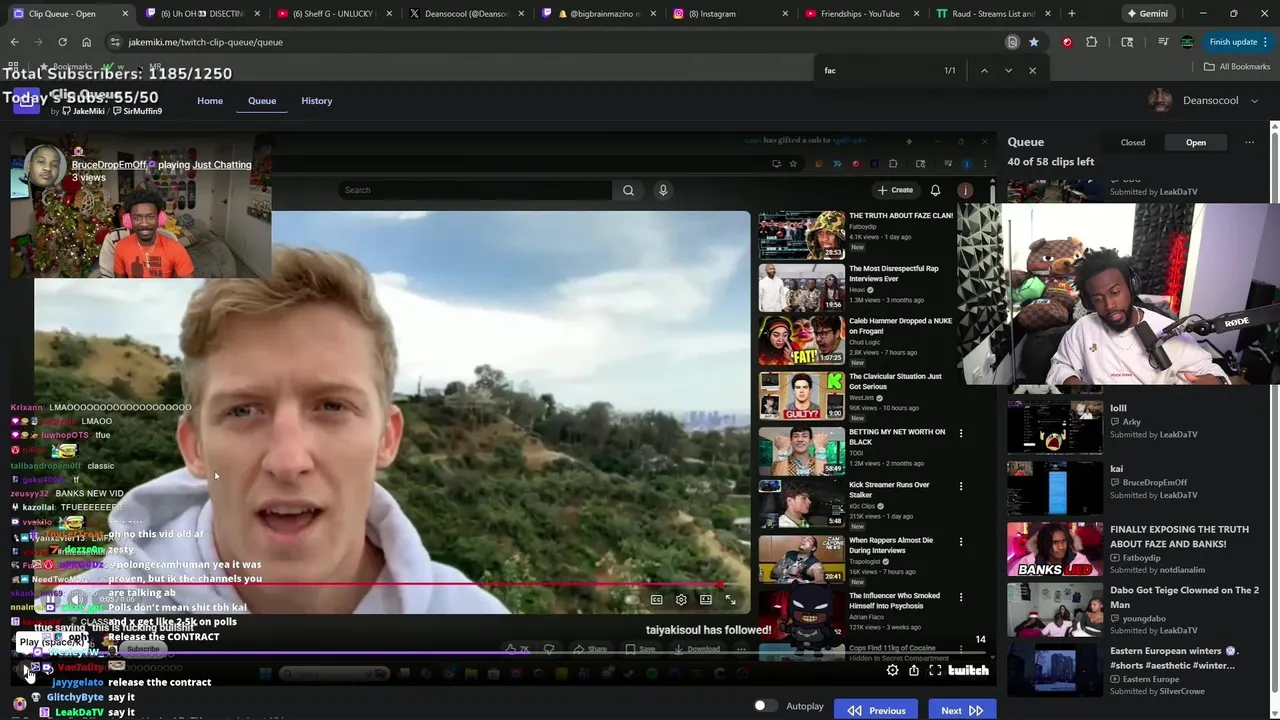Viewport: 1280px width, 720px height.
Task: Go to Previous clip
Action: coord(876,710)
